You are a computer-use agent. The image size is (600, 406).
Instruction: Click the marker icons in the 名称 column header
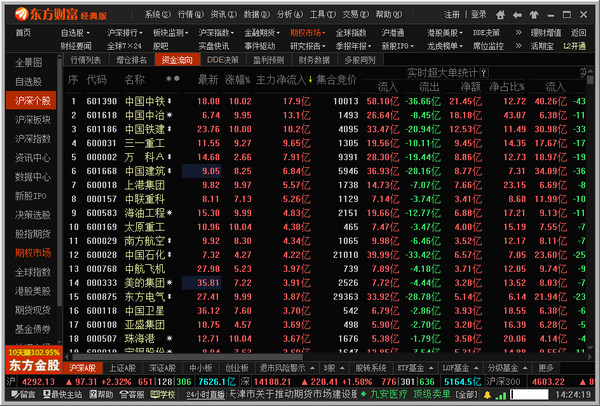(173, 79)
